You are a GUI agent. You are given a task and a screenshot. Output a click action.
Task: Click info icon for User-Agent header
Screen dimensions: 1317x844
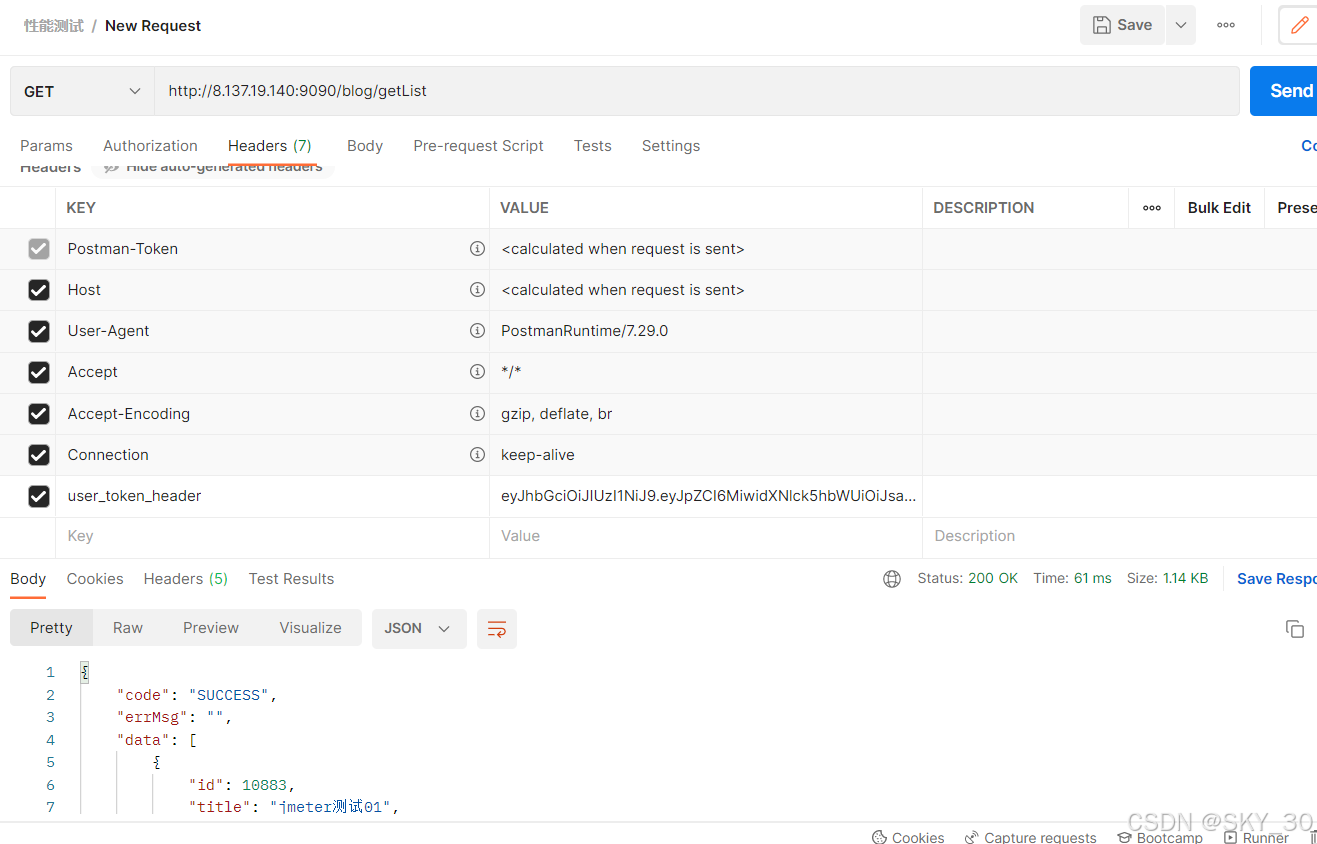(477, 331)
